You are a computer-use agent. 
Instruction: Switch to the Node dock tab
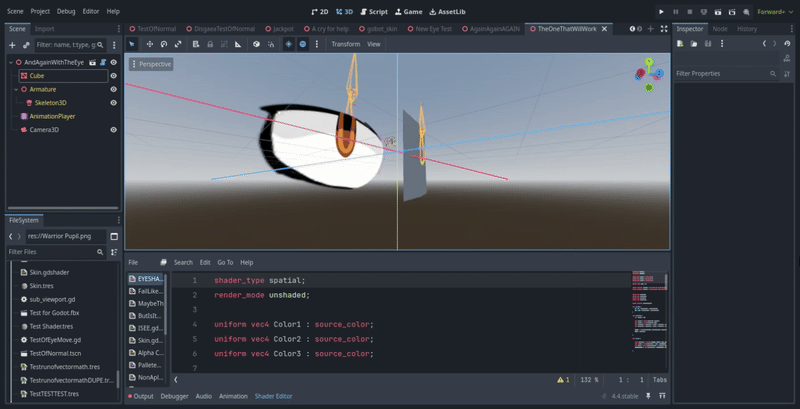click(720, 29)
